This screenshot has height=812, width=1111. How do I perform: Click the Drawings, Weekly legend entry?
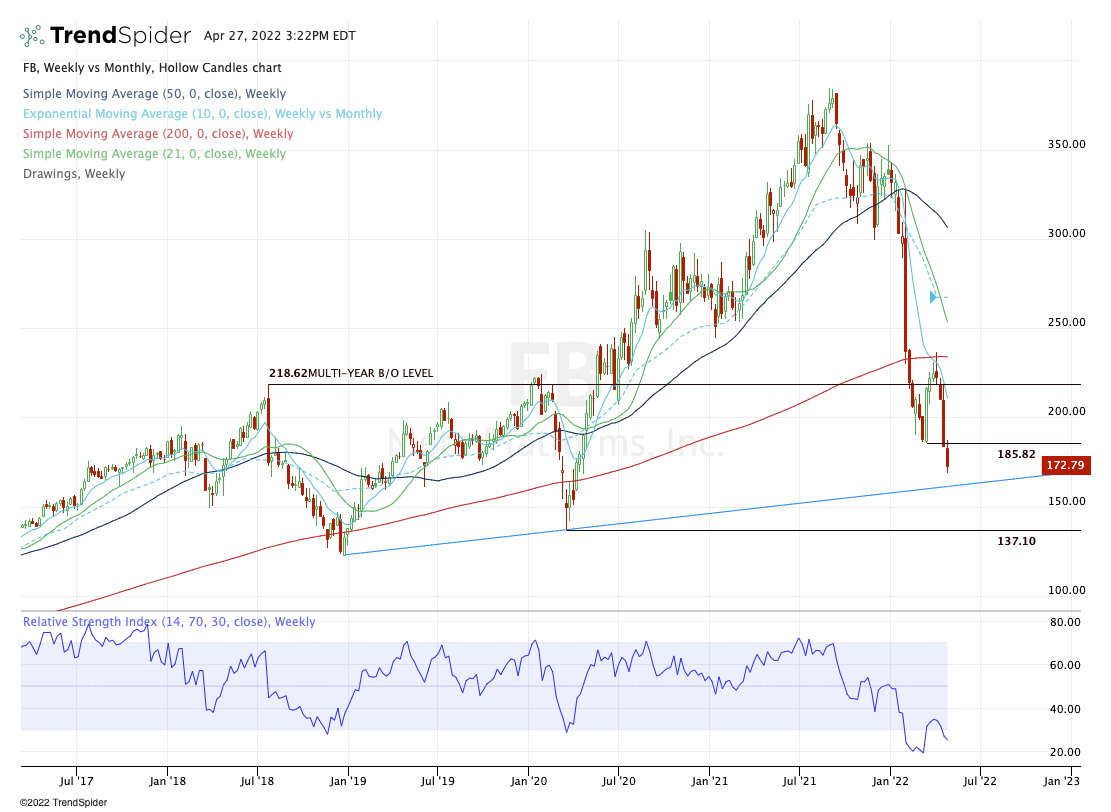coord(74,174)
